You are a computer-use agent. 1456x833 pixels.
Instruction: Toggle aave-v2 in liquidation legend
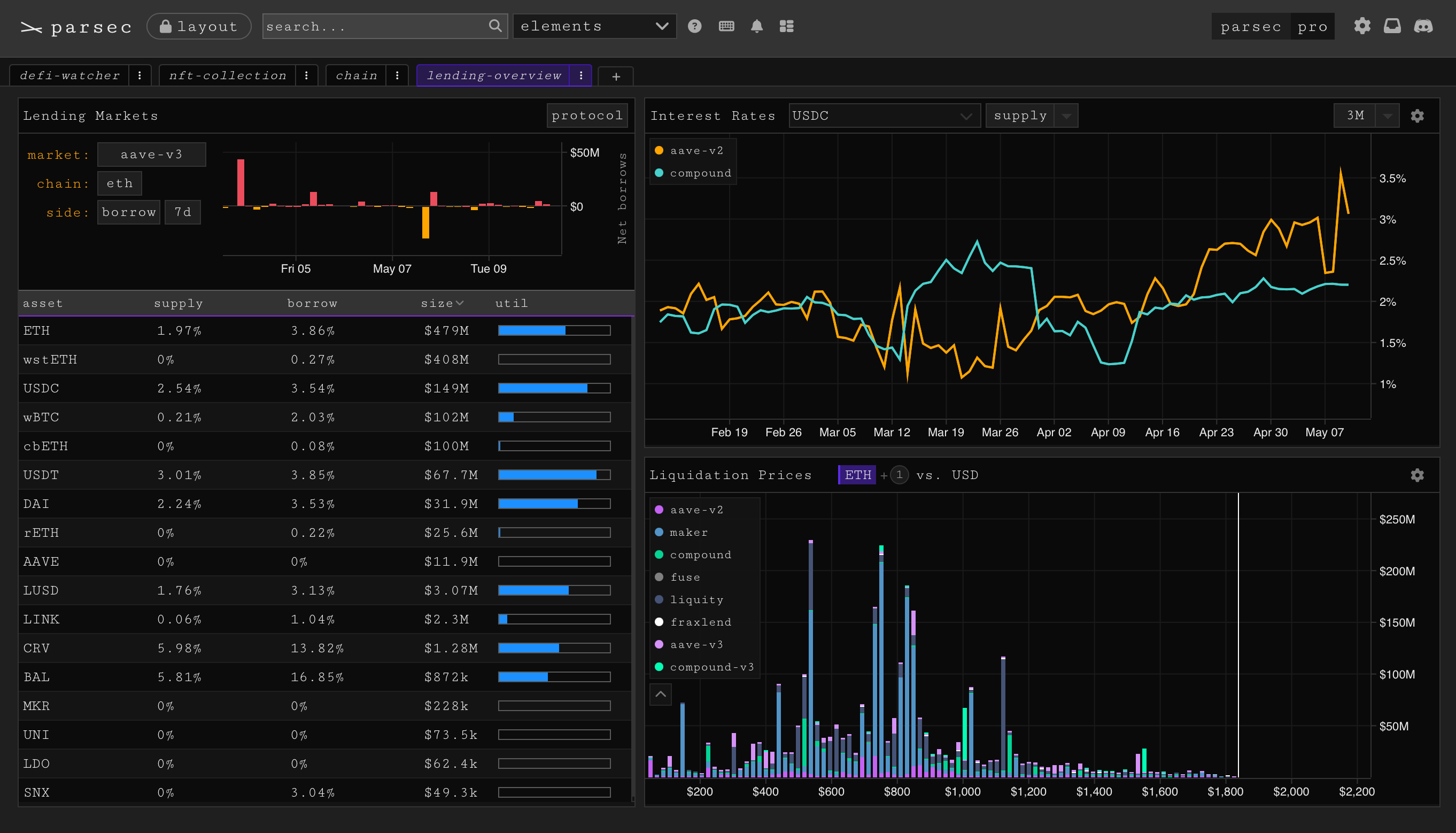click(690, 510)
